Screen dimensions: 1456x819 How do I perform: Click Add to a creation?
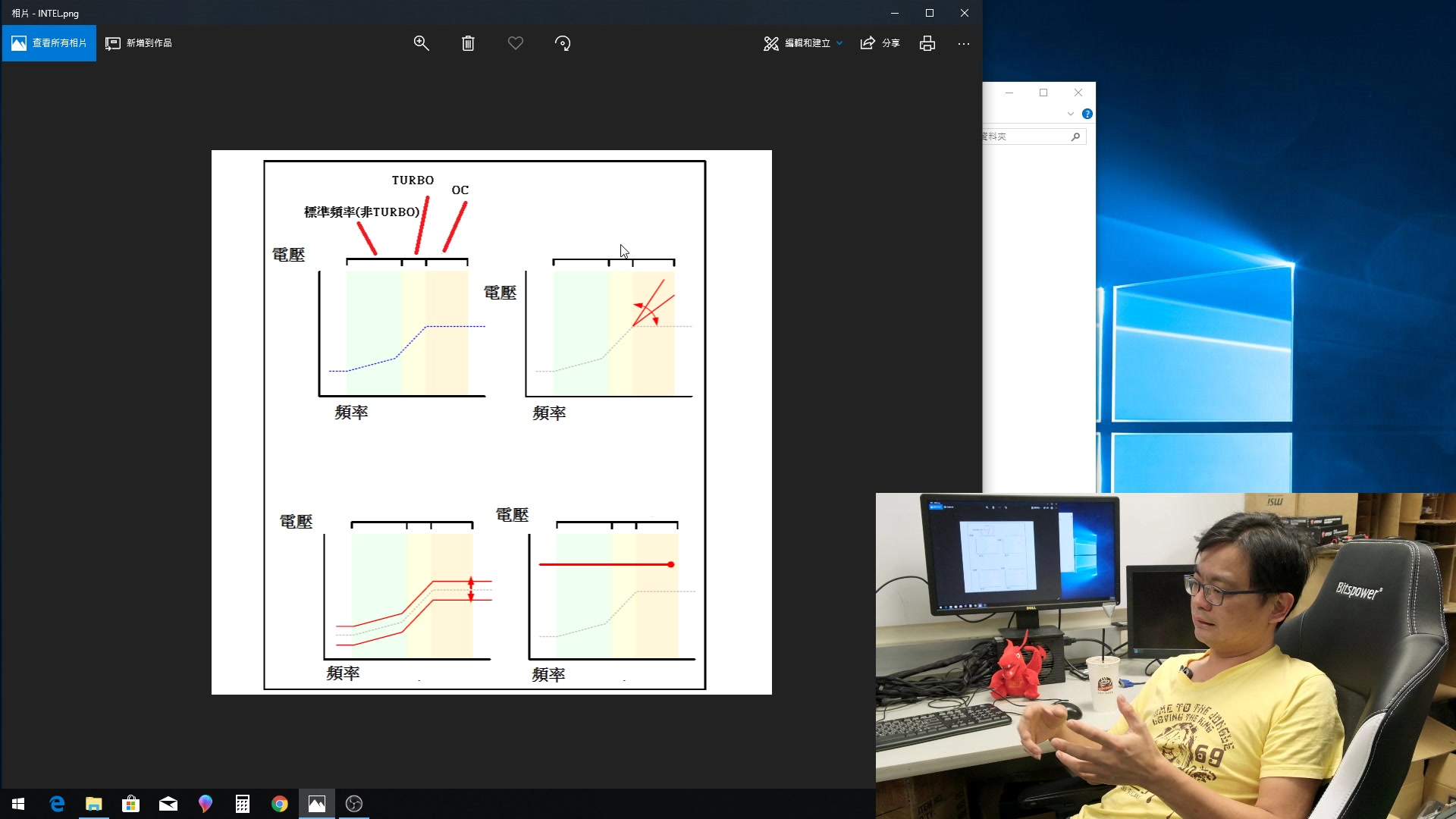[139, 43]
